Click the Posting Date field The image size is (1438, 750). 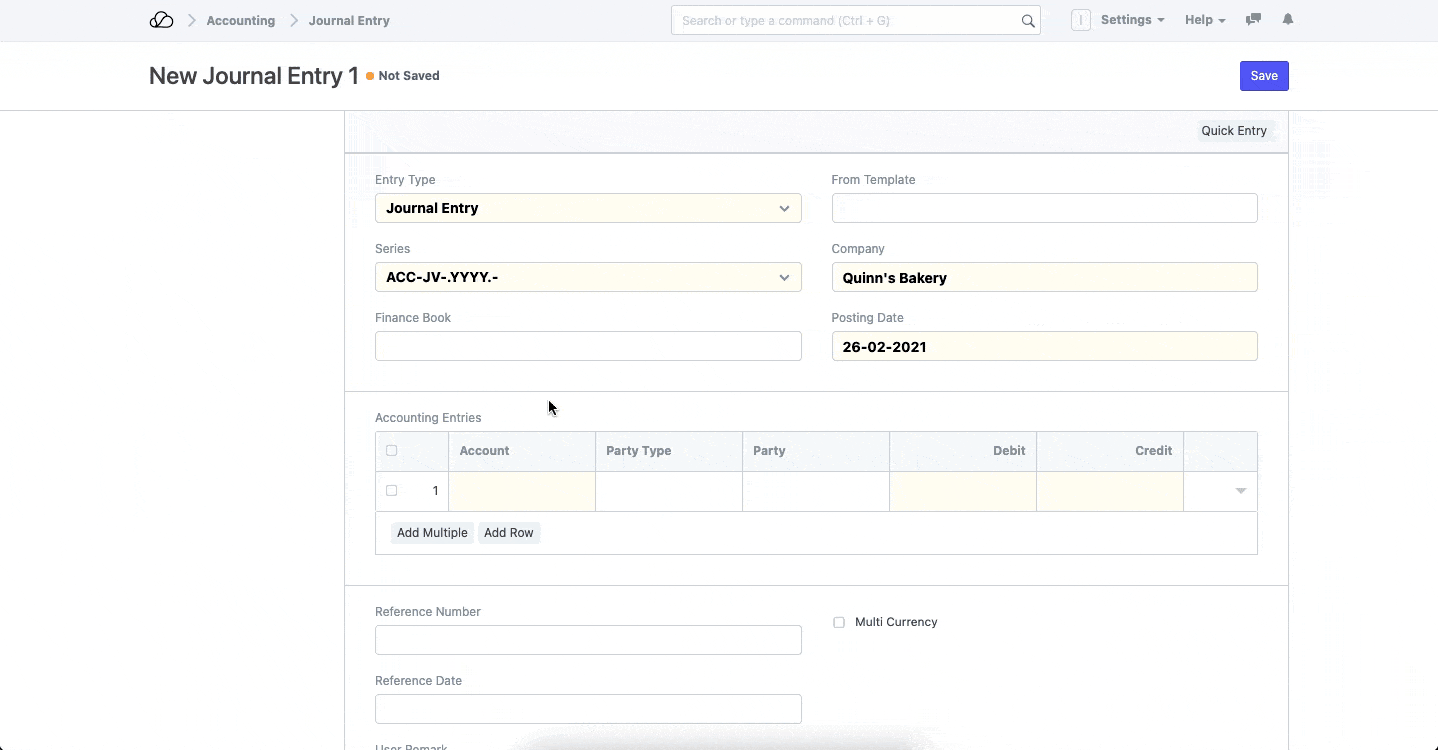[x=1044, y=347]
